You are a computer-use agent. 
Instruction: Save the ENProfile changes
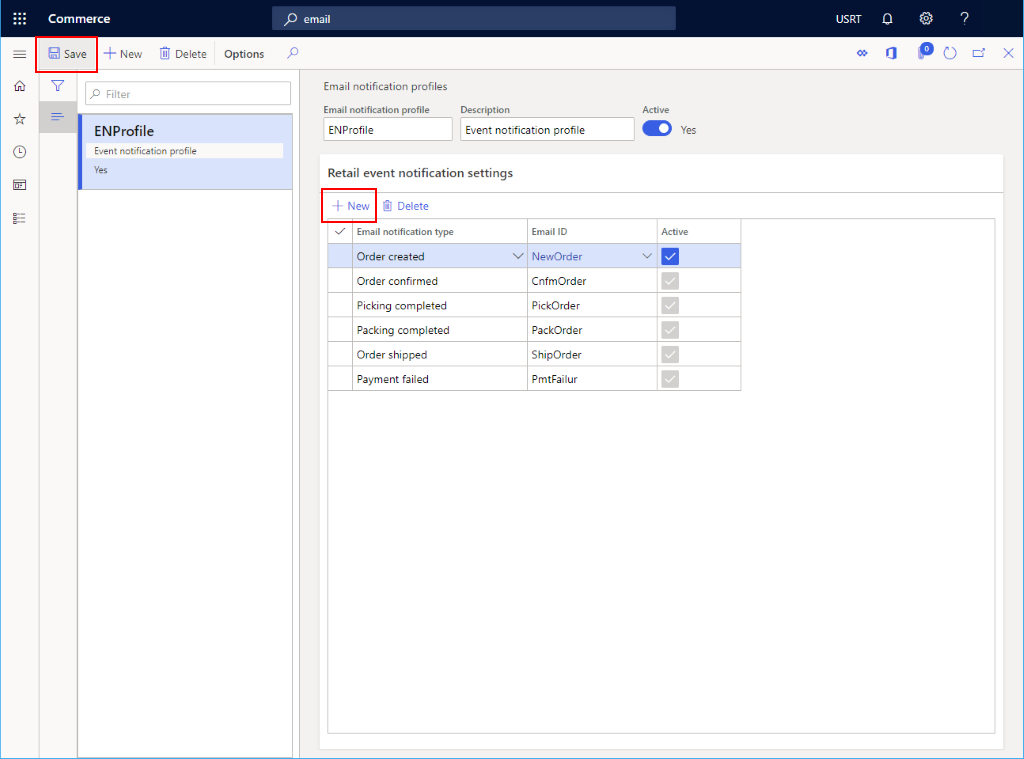pos(66,53)
